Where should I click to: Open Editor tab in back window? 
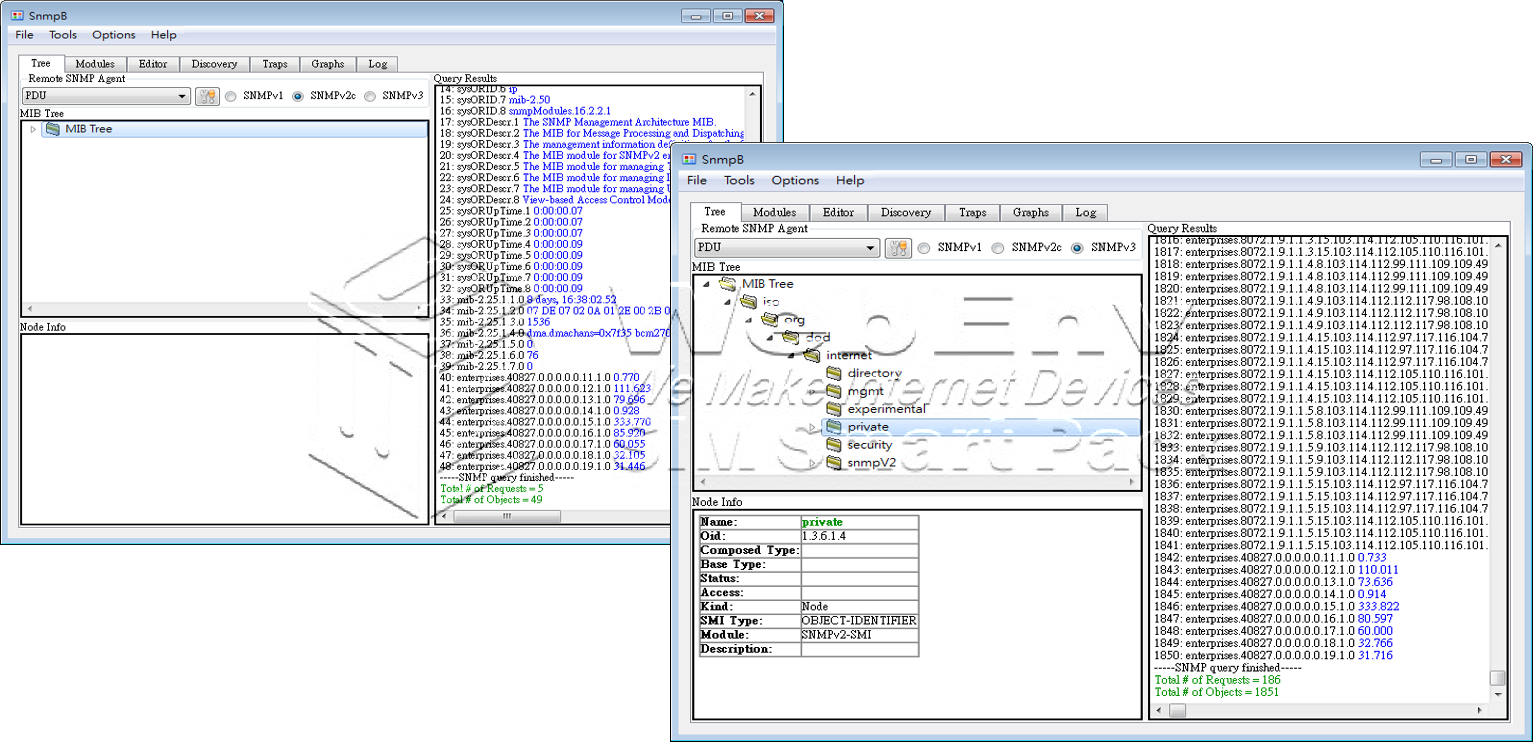point(153,64)
